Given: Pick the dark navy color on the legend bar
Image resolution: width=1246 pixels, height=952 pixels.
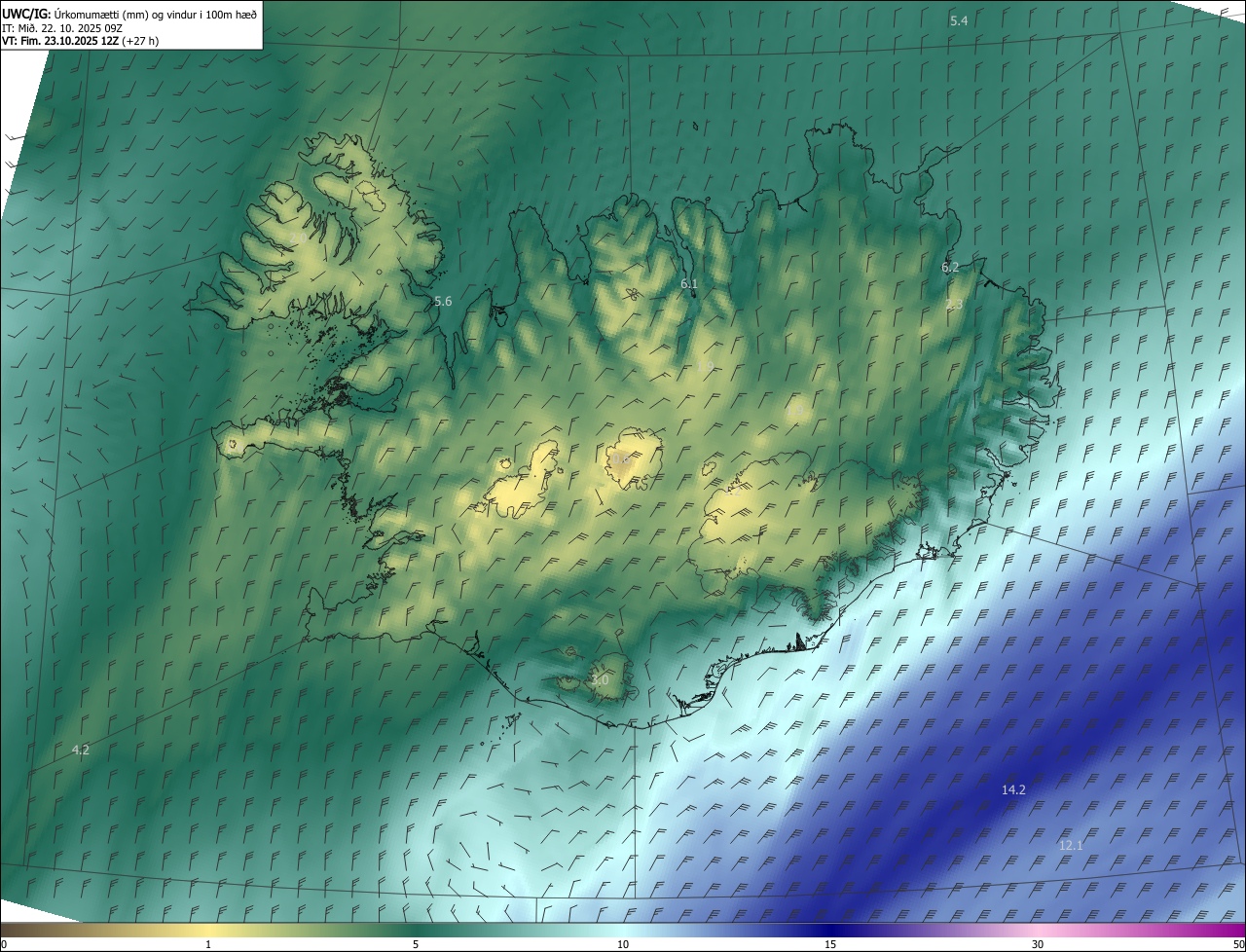Looking at the screenshot, I should pyautogui.click(x=830, y=930).
